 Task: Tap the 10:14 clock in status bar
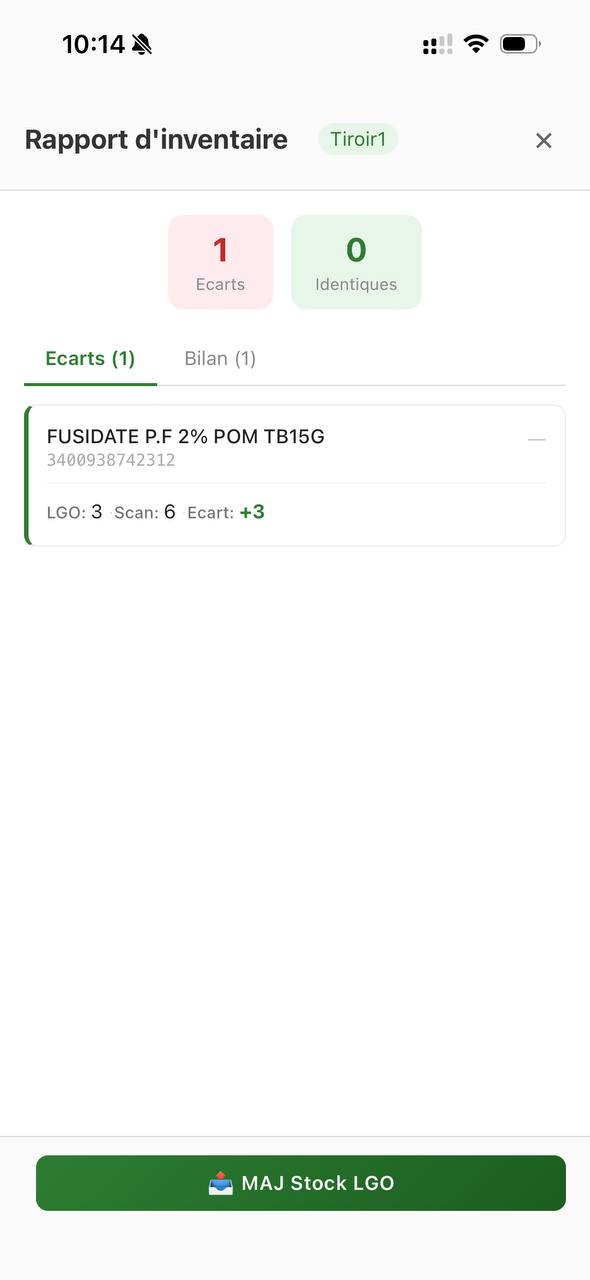[96, 43]
